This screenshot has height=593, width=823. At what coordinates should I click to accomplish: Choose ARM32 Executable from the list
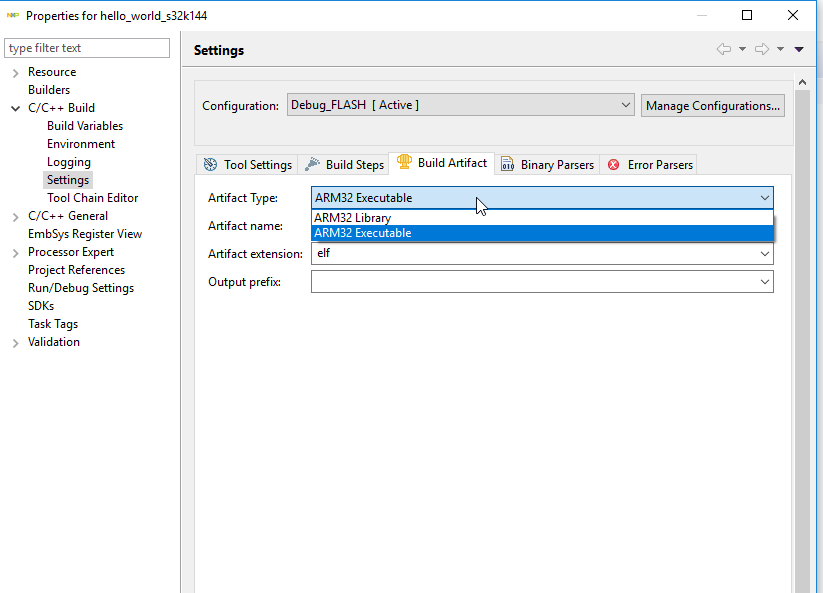(x=363, y=233)
